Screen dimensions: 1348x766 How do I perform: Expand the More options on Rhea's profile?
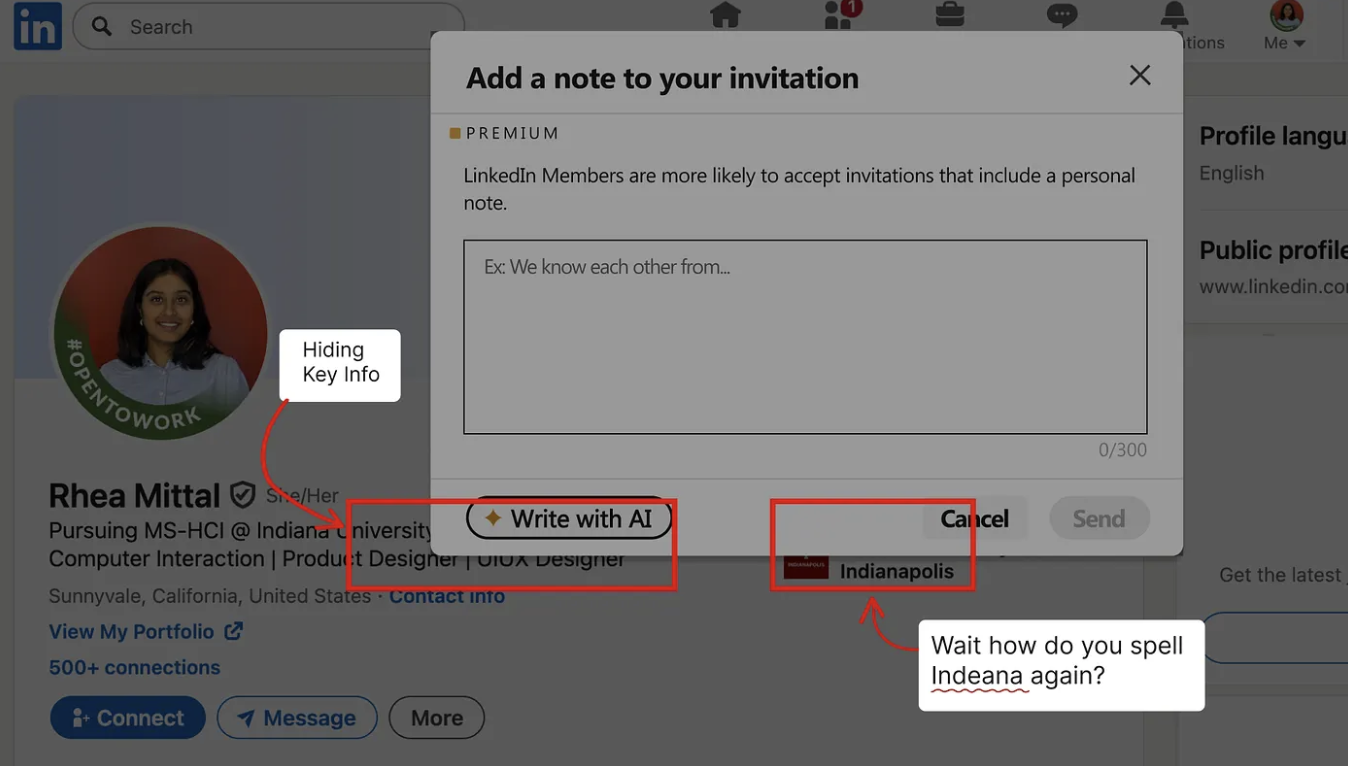(x=436, y=717)
